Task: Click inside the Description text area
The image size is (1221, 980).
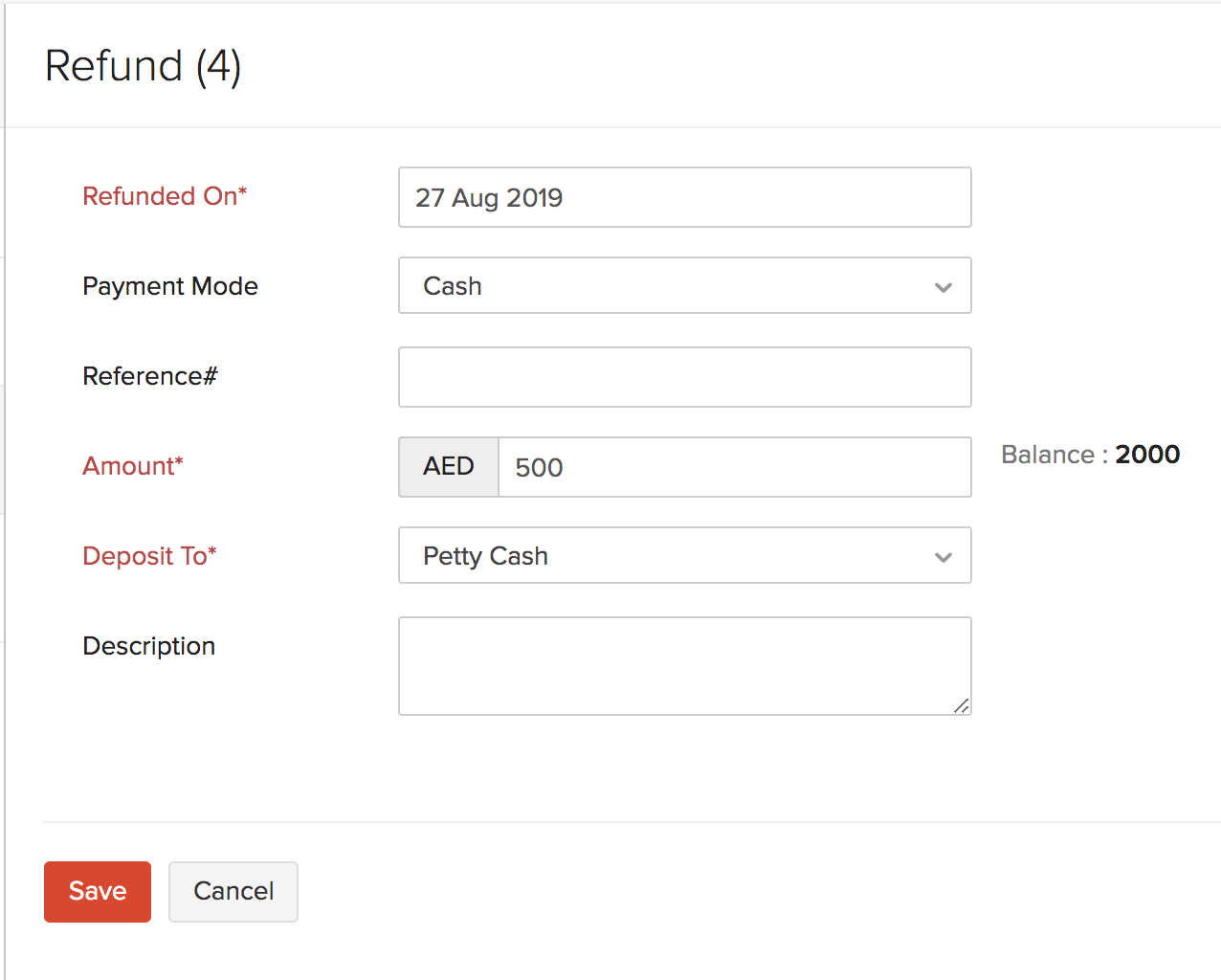Action: click(x=684, y=665)
